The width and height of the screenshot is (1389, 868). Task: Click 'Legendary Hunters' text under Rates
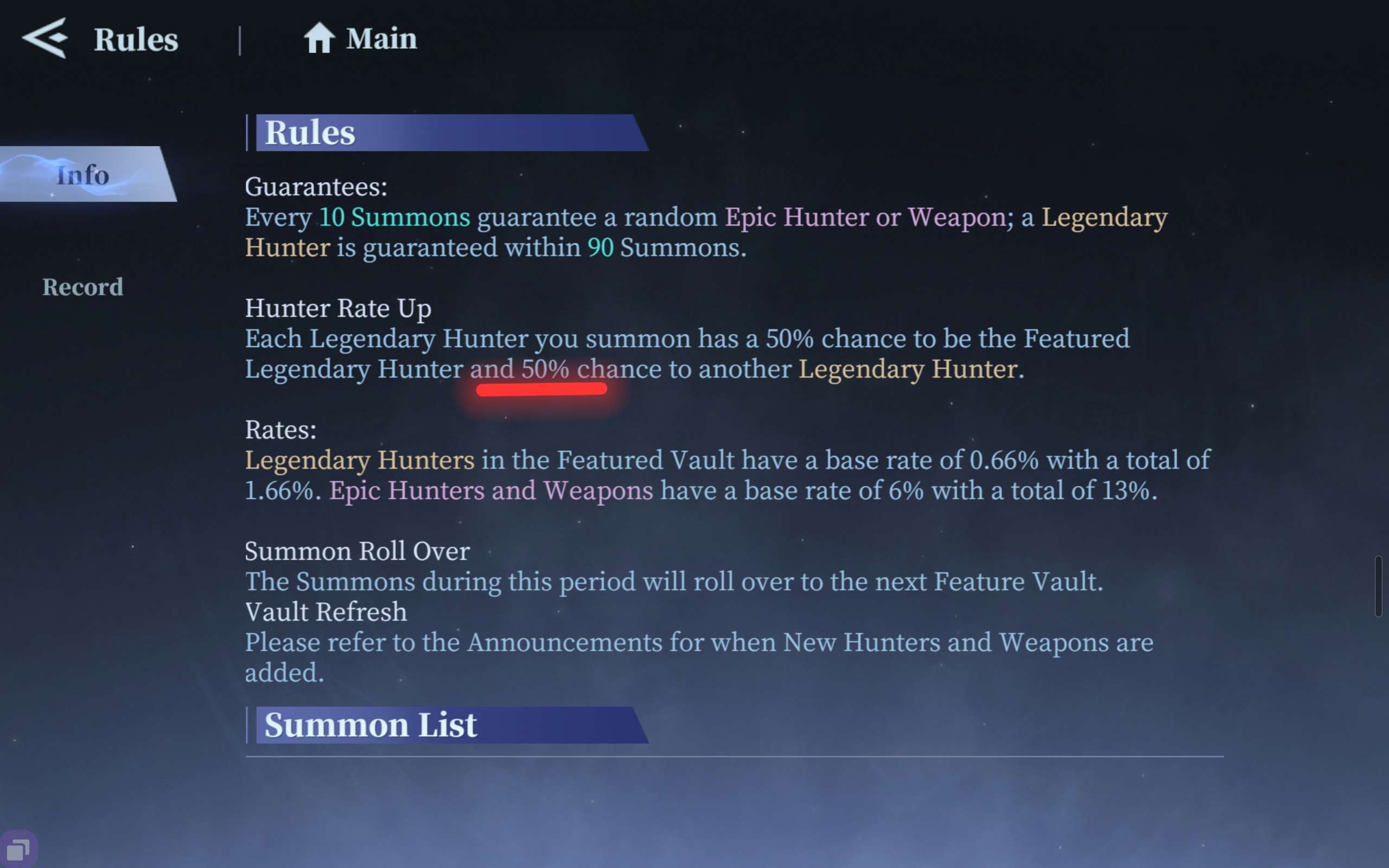(360, 461)
